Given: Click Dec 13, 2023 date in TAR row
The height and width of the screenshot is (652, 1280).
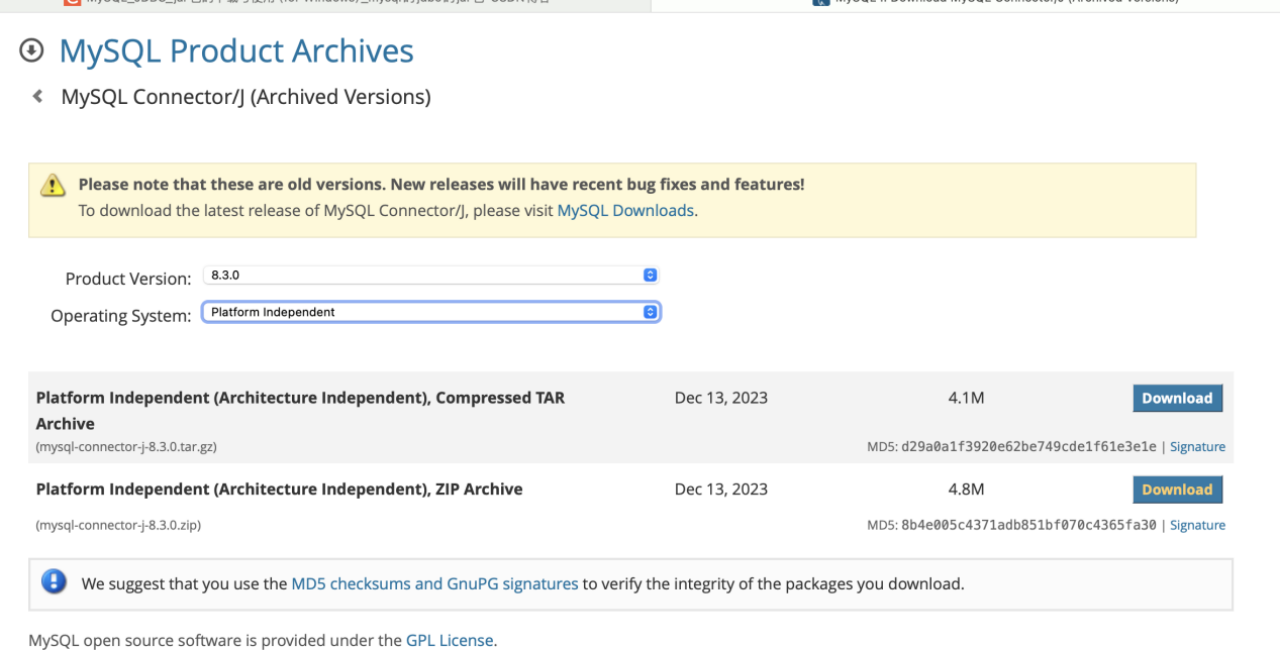Looking at the screenshot, I should point(721,398).
